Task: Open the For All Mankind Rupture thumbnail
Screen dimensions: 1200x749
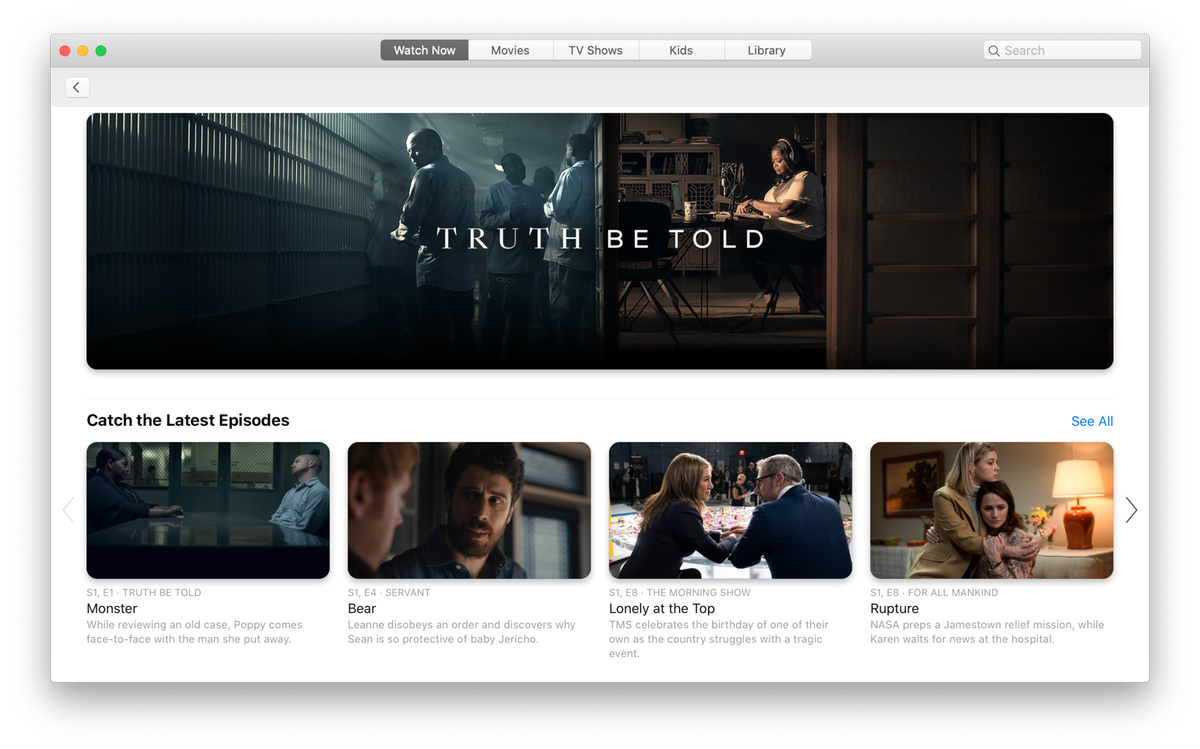Action: tap(991, 510)
